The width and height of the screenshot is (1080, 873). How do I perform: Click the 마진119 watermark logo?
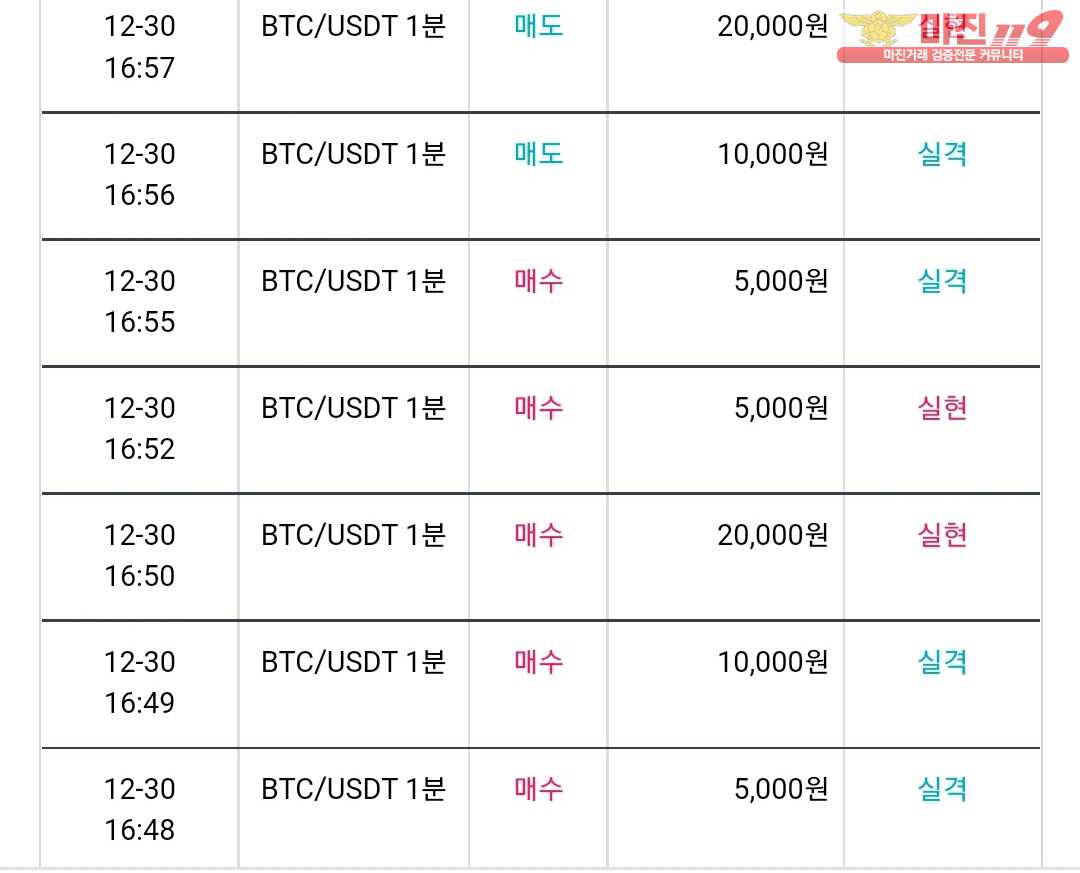coord(953,37)
